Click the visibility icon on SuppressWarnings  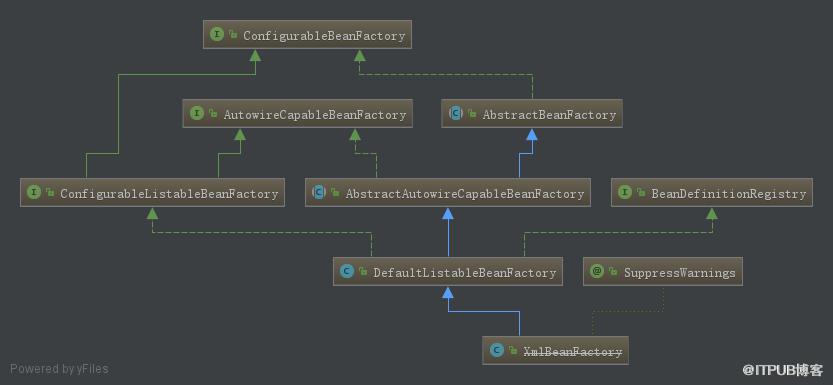pos(613,272)
